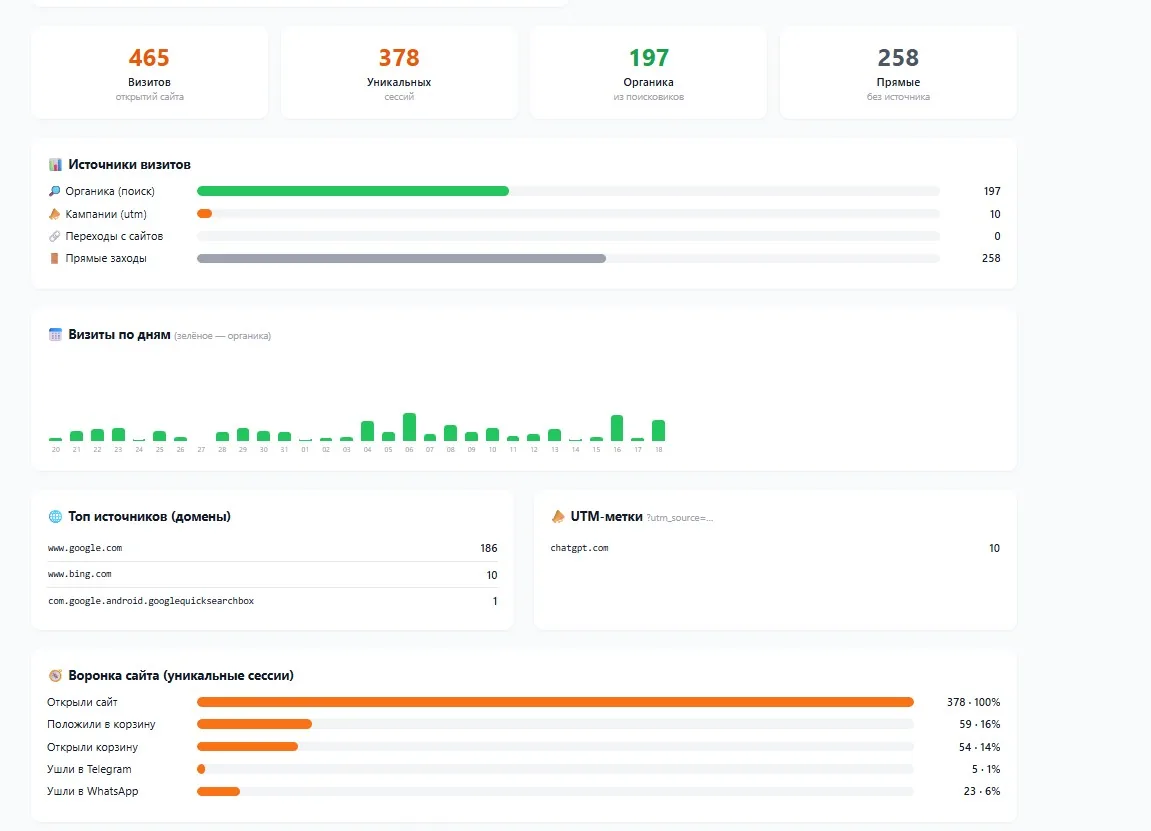Click the 54 · 14% funnel value

pos(980,747)
